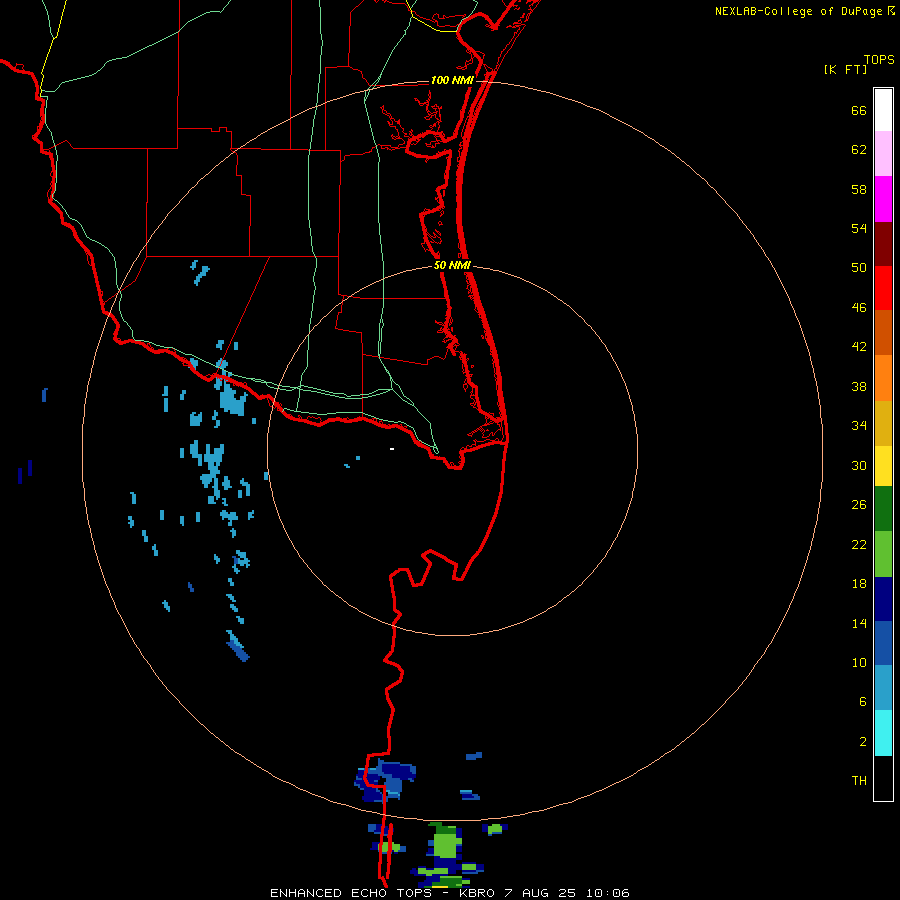Click the 7 AUG 25 date text
Image resolution: width=900 pixels, height=900 pixels.
point(540,893)
